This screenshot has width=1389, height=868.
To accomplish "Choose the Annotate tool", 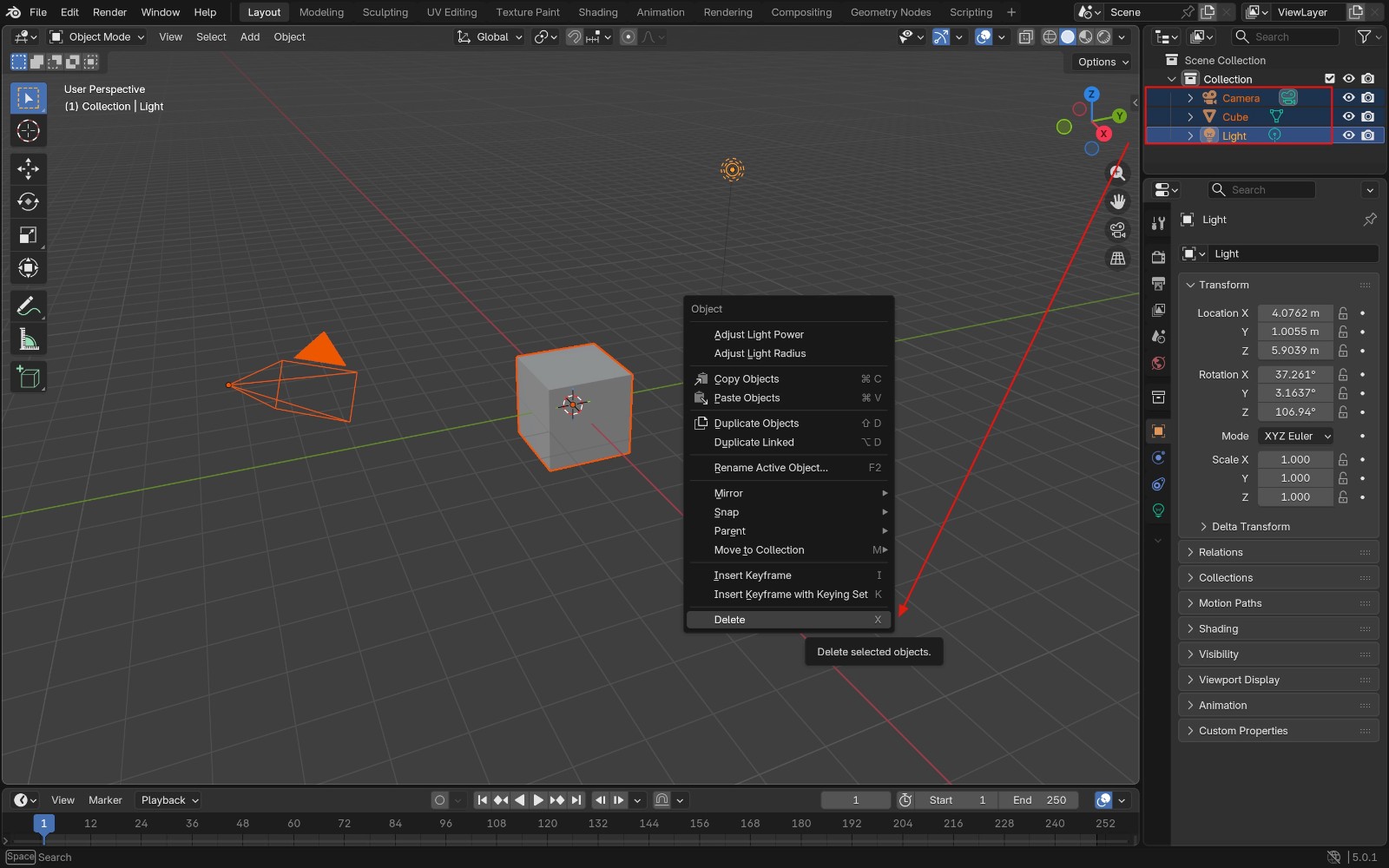I will (x=28, y=306).
